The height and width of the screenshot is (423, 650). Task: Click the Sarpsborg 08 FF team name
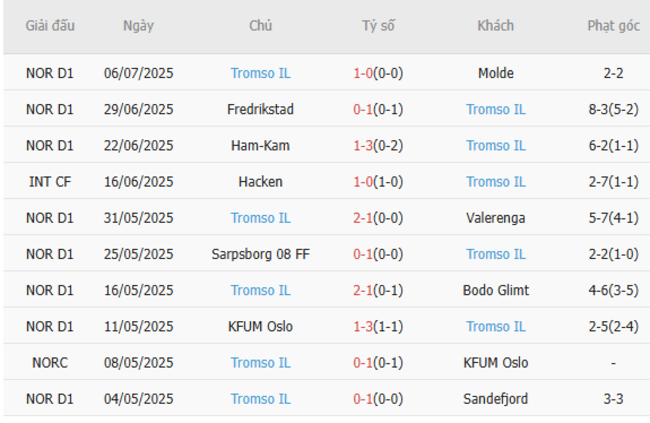coord(260,254)
